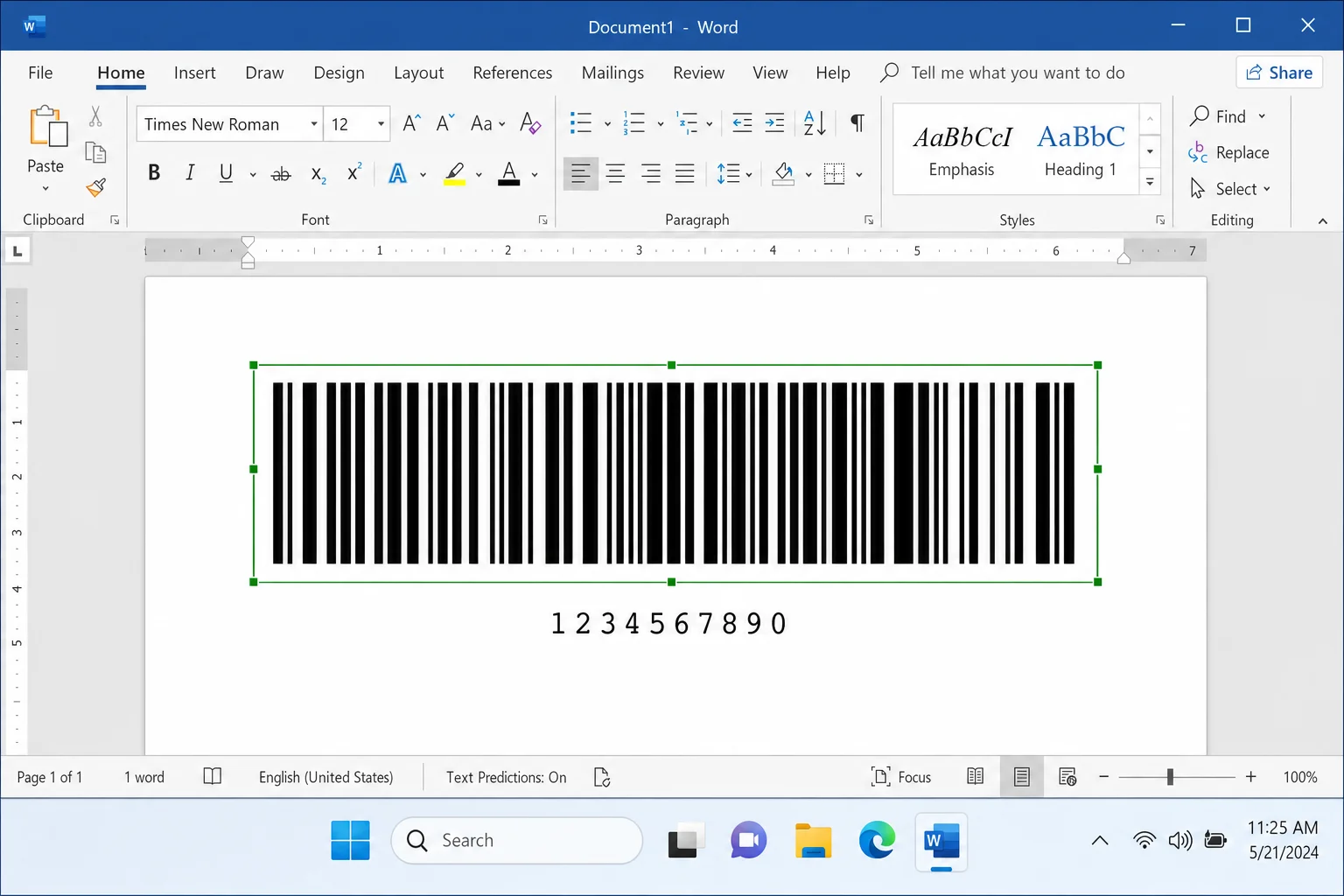Switch to the Insert tab
The width and height of the screenshot is (1344, 896).
[x=194, y=73]
